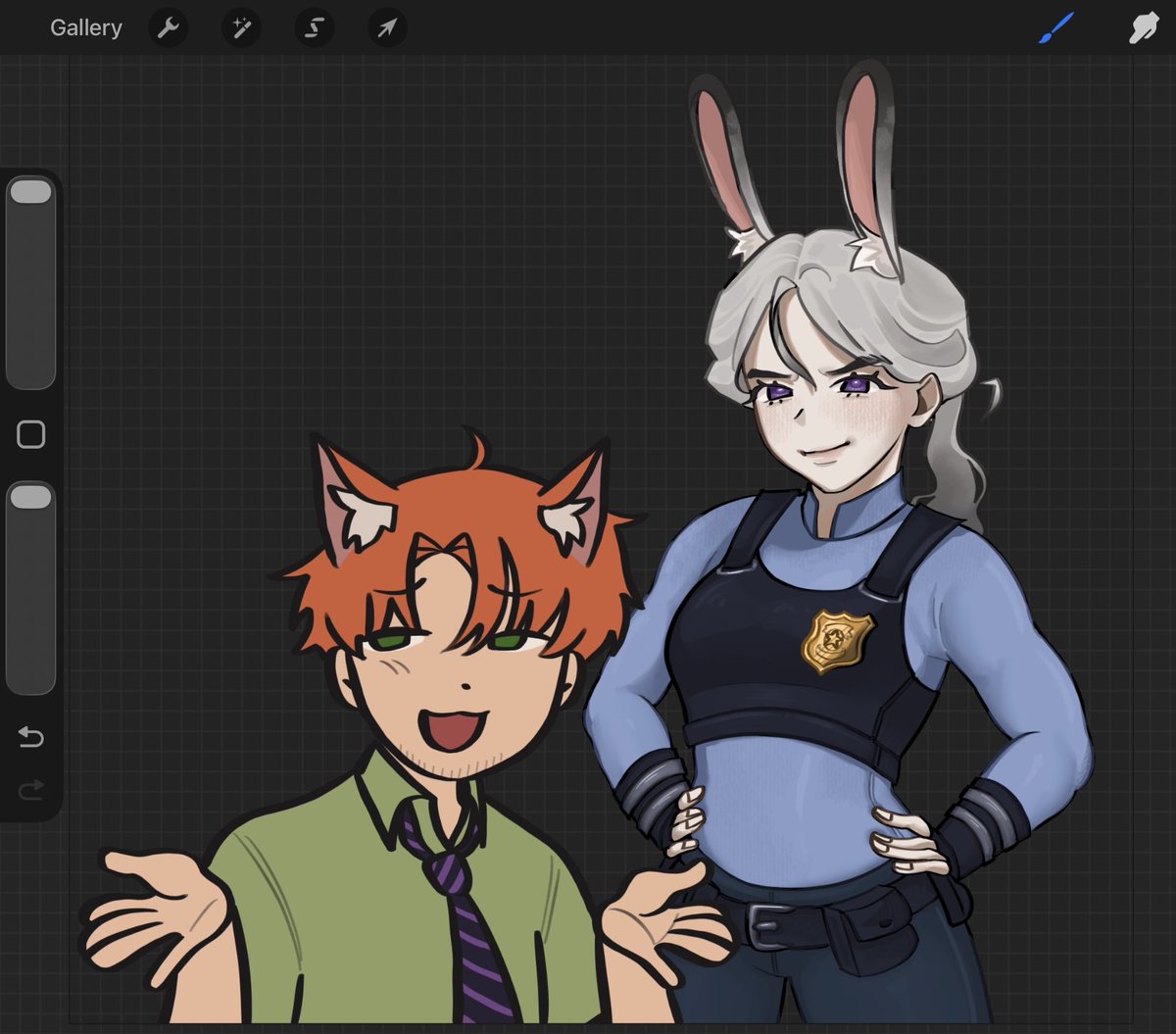
Task: Undo the last stroke
Action: 31,737
